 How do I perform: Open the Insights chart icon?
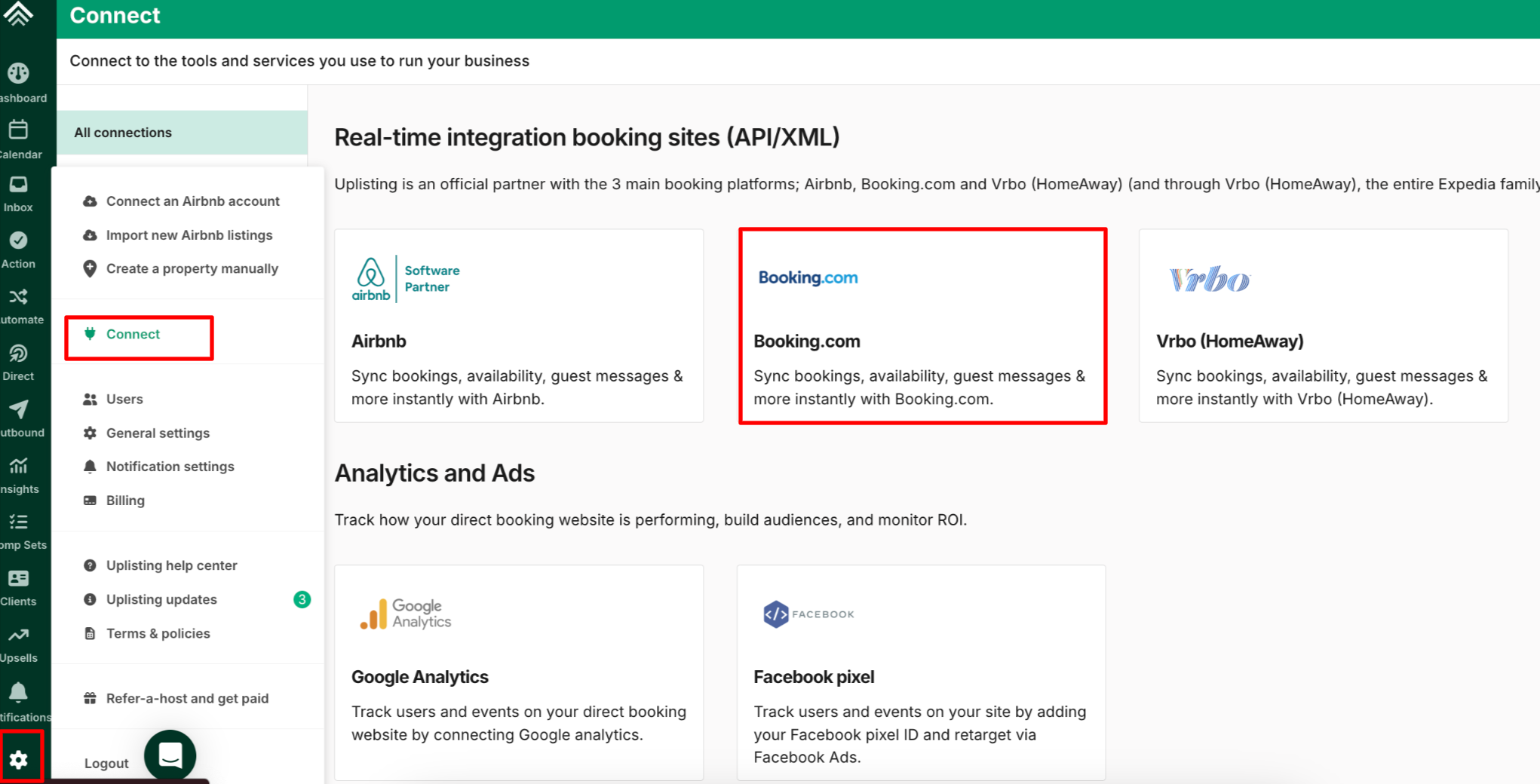tap(19, 466)
